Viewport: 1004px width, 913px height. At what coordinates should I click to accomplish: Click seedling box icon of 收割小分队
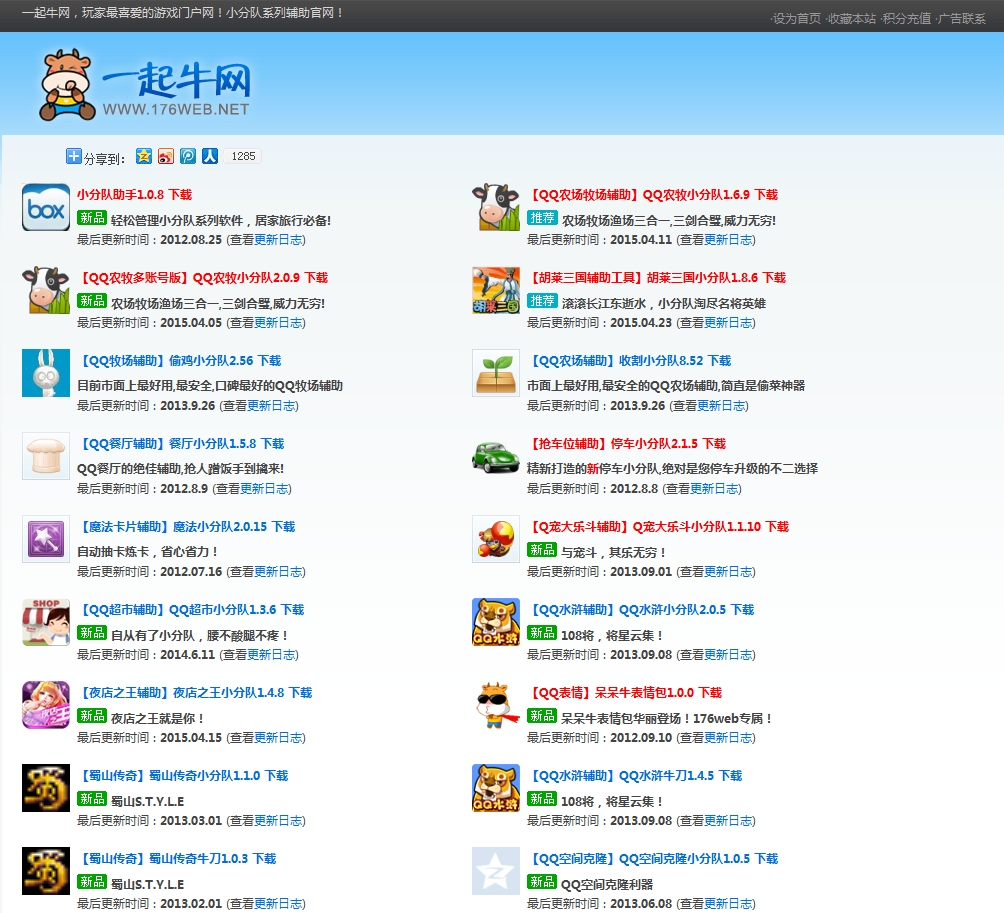496,373
